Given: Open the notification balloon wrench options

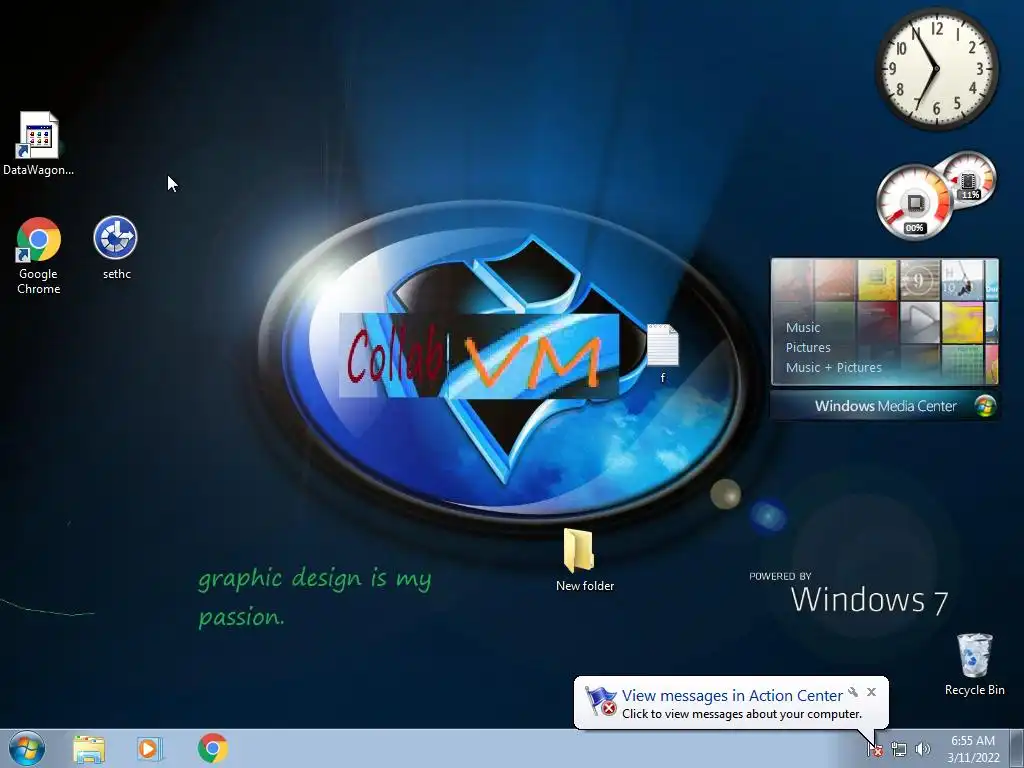Looking at the screenshot, I should [x=853, y=692].
